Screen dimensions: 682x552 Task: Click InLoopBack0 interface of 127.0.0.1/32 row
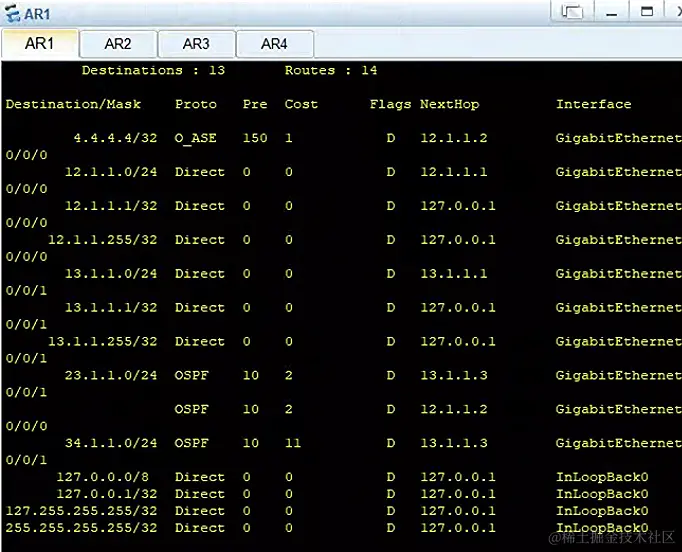(x=602, y=494)
